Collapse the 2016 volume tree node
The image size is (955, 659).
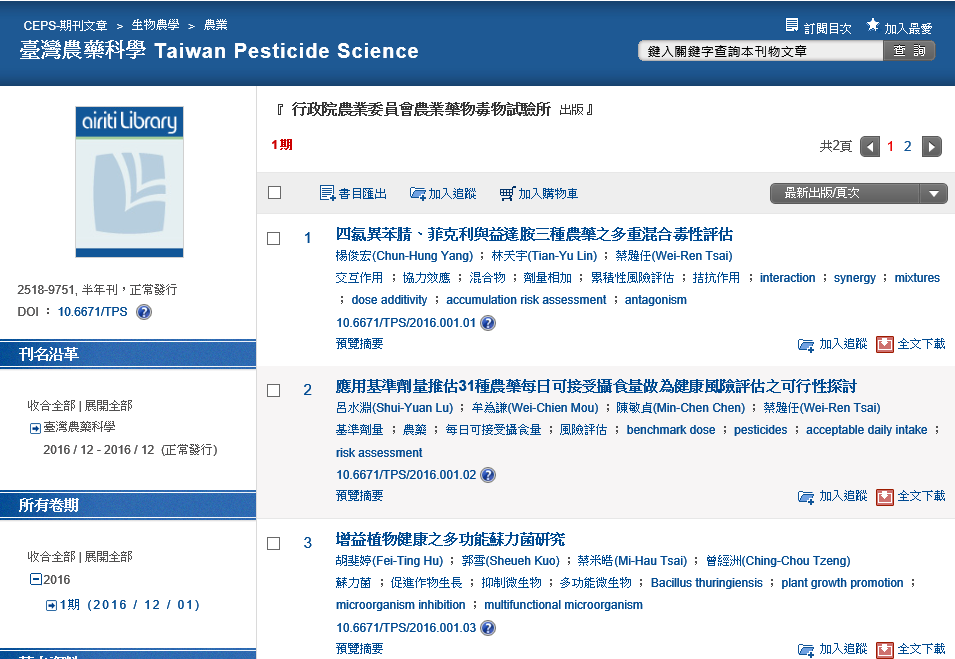click(35, 579)
